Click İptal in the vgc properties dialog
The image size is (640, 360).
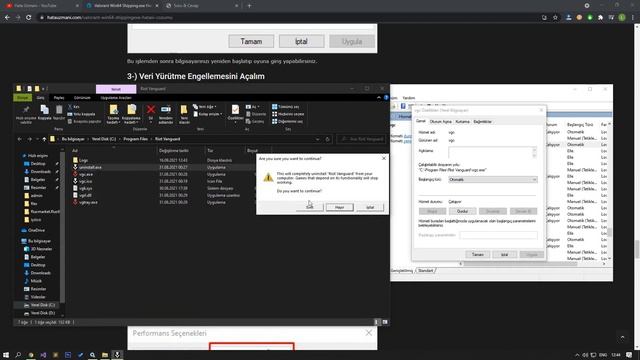click(504, 255)
